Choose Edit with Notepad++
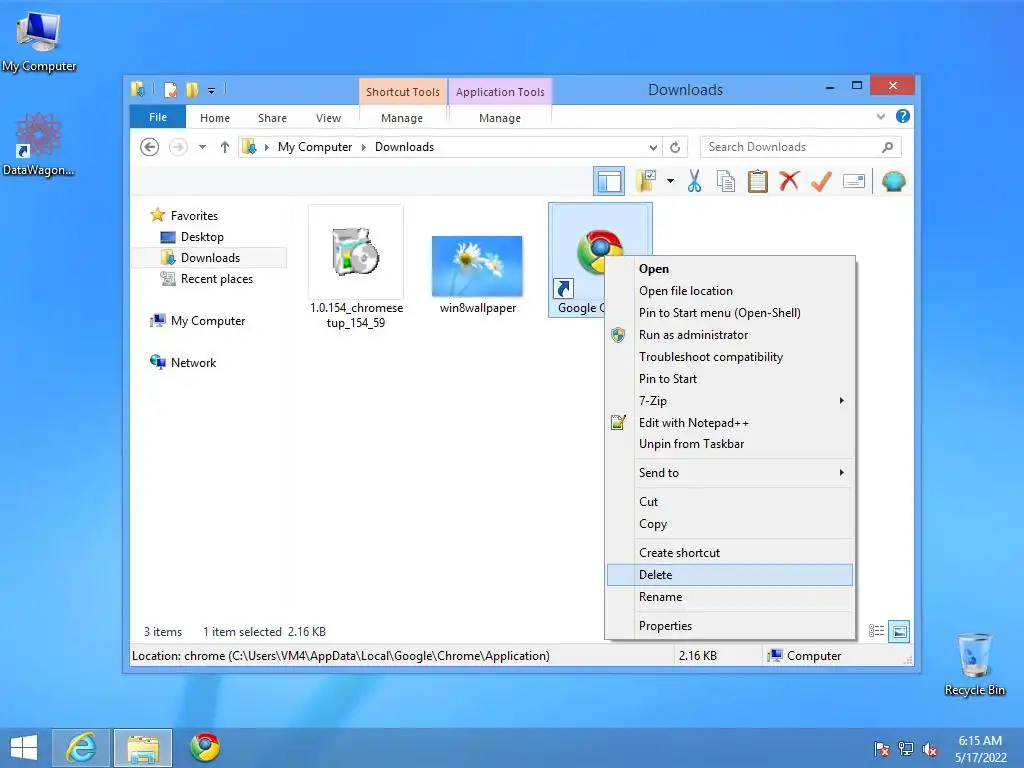 coord(729,423)
